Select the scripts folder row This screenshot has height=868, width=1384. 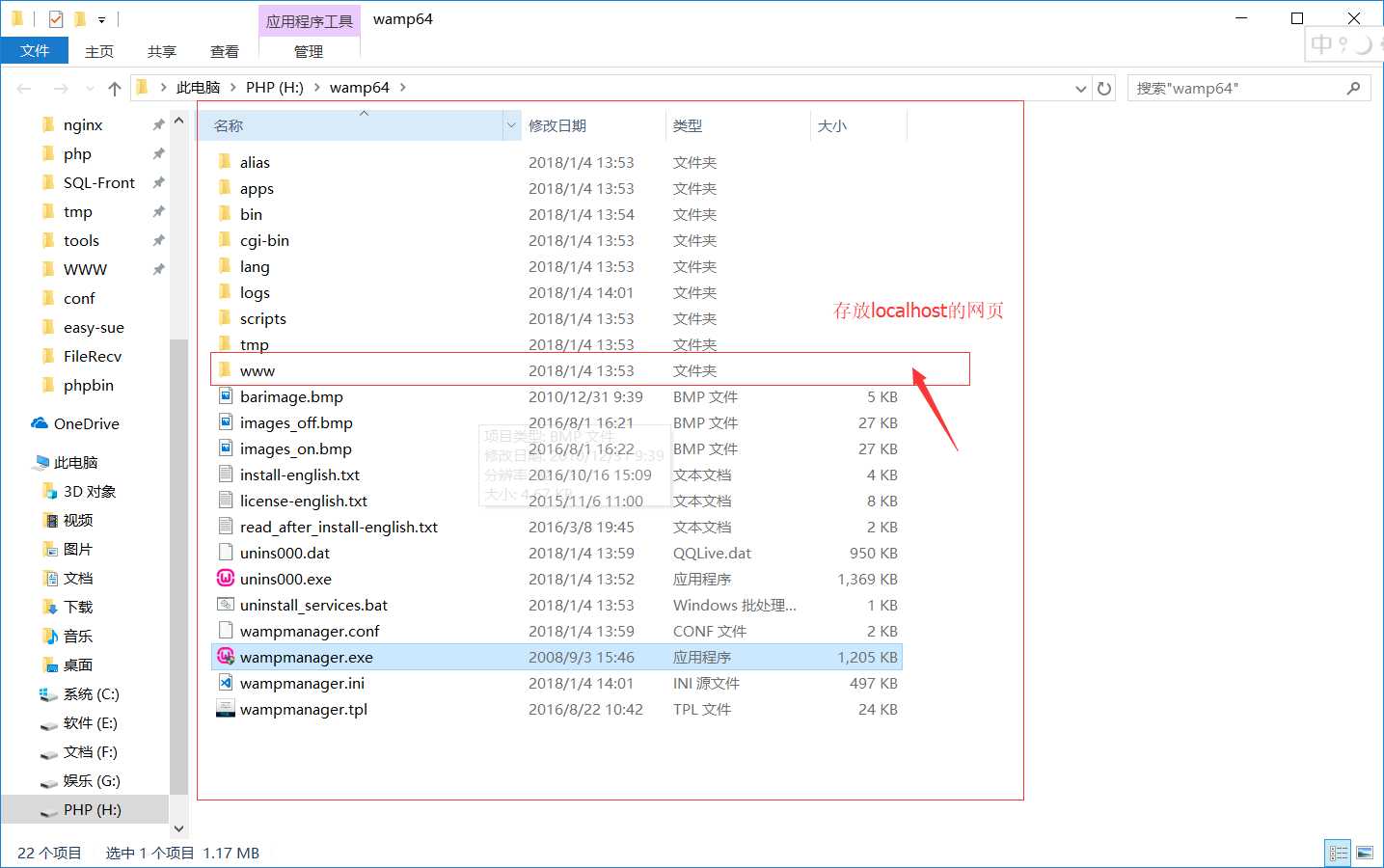pos(557,318)
